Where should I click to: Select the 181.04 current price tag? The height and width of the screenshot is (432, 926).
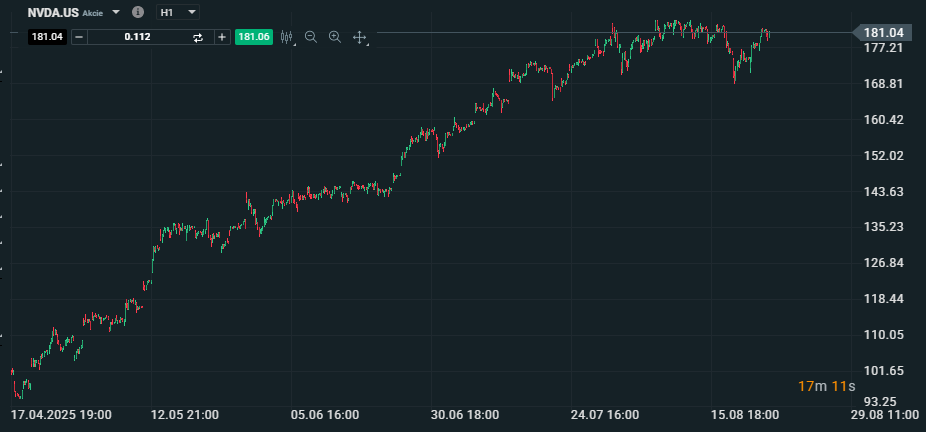883,33
